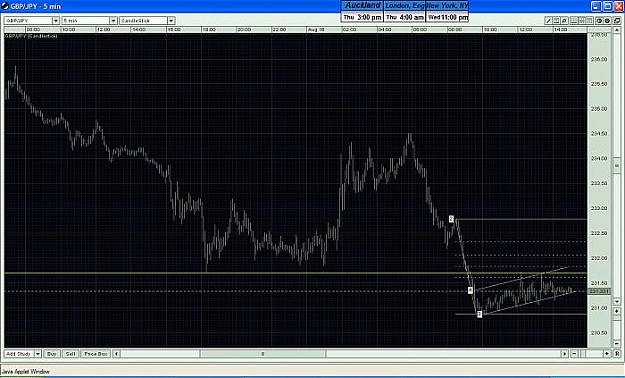Screen dimensions: 625x378
Task: Click the arrow beside the GBP/JPY selector
Action: point(56,20)
